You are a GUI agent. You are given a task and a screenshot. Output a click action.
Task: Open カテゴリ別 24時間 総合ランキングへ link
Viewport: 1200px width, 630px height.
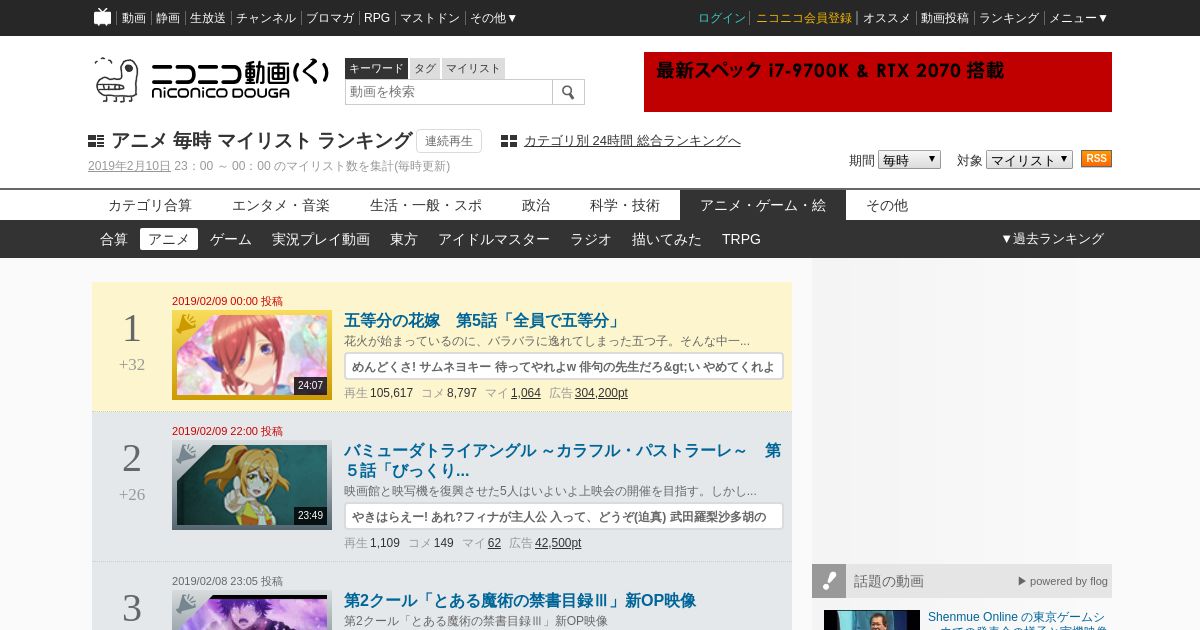tap(632, 141)
